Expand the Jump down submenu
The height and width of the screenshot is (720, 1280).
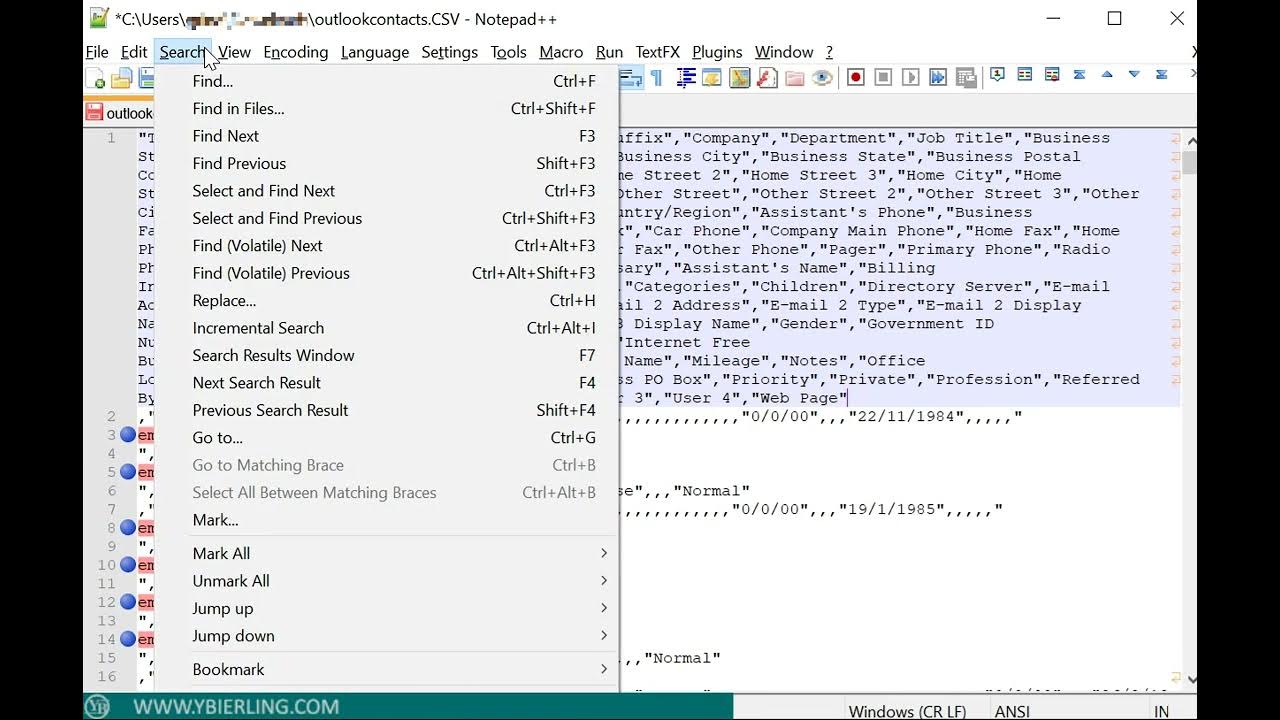point(387,636)
